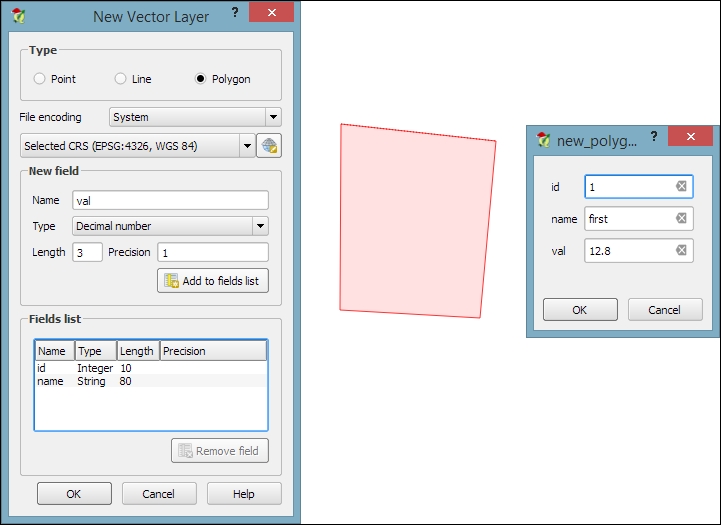Clear the id field value with its X icon
721x525 pixels.
pyautogui.click(x=681, y=186)
